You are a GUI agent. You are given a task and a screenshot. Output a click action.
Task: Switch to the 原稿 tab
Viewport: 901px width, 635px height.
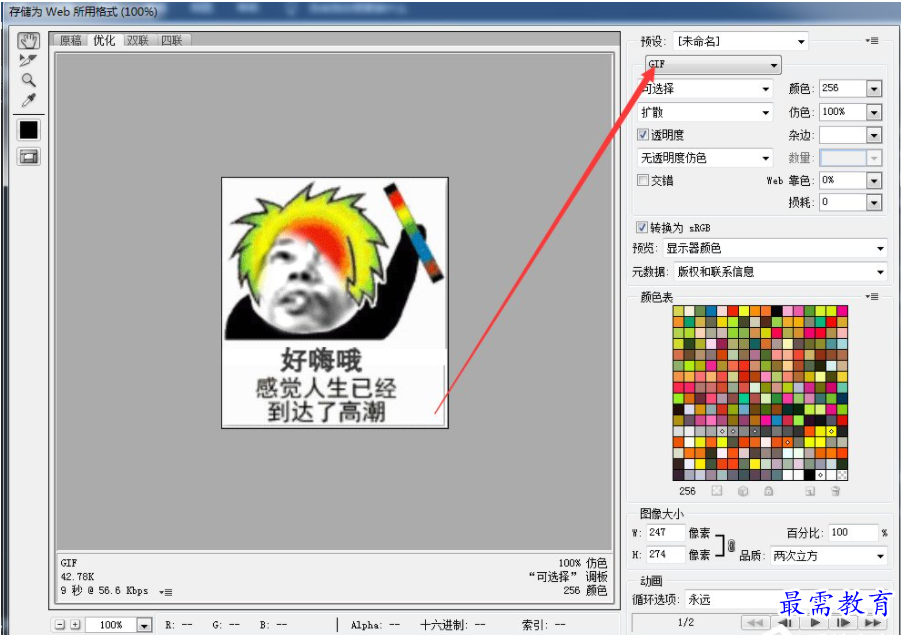(70, 40)
